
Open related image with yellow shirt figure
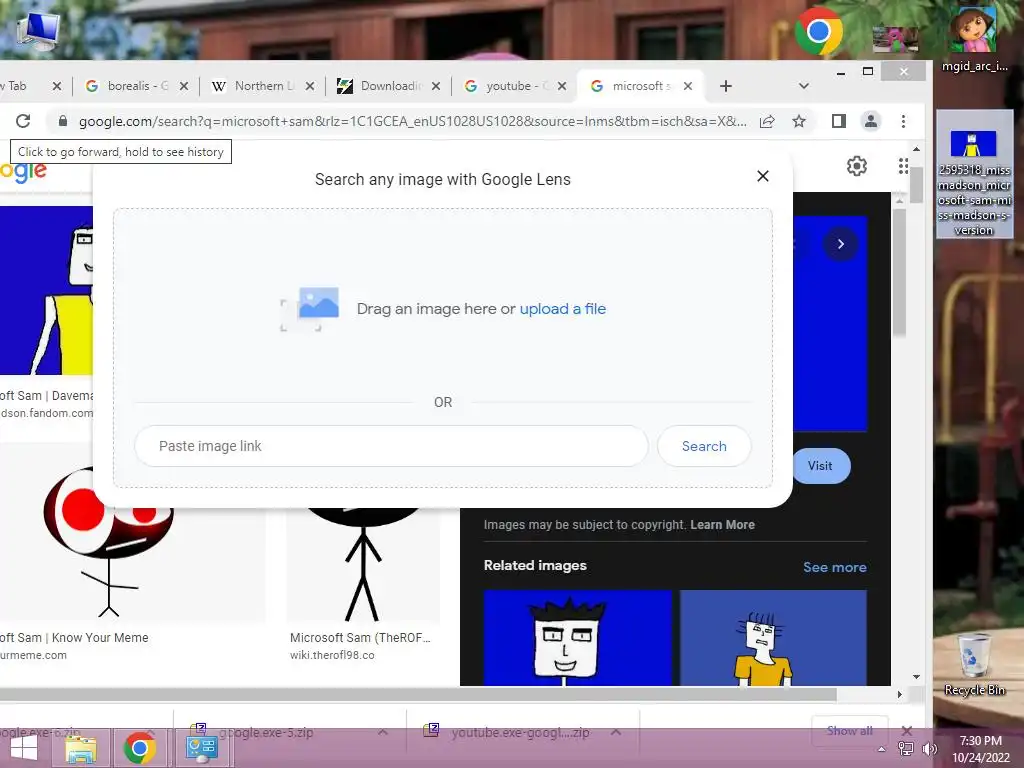click(773, 638)
